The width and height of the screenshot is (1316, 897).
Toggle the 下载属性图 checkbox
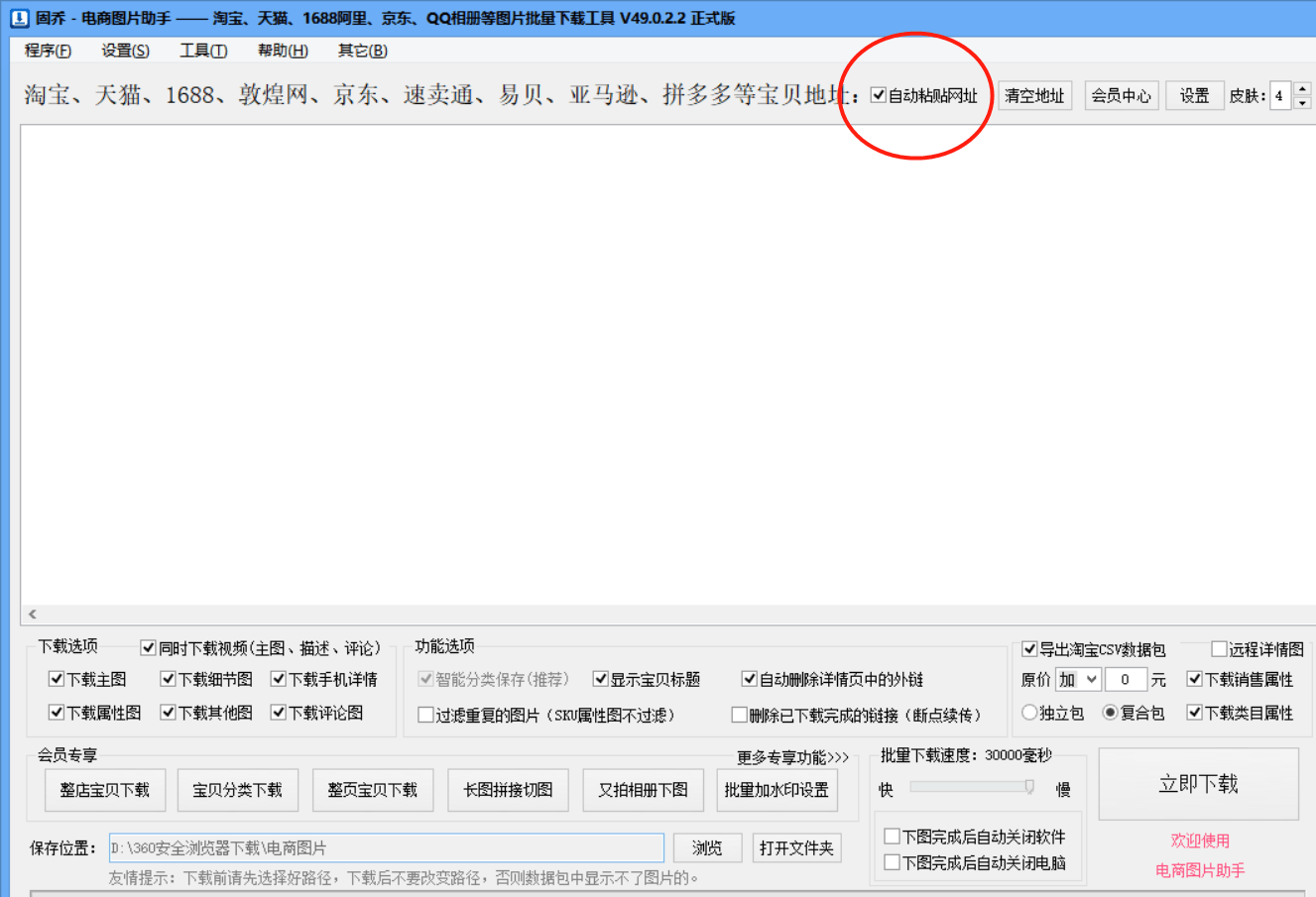[x=57, y=713]
